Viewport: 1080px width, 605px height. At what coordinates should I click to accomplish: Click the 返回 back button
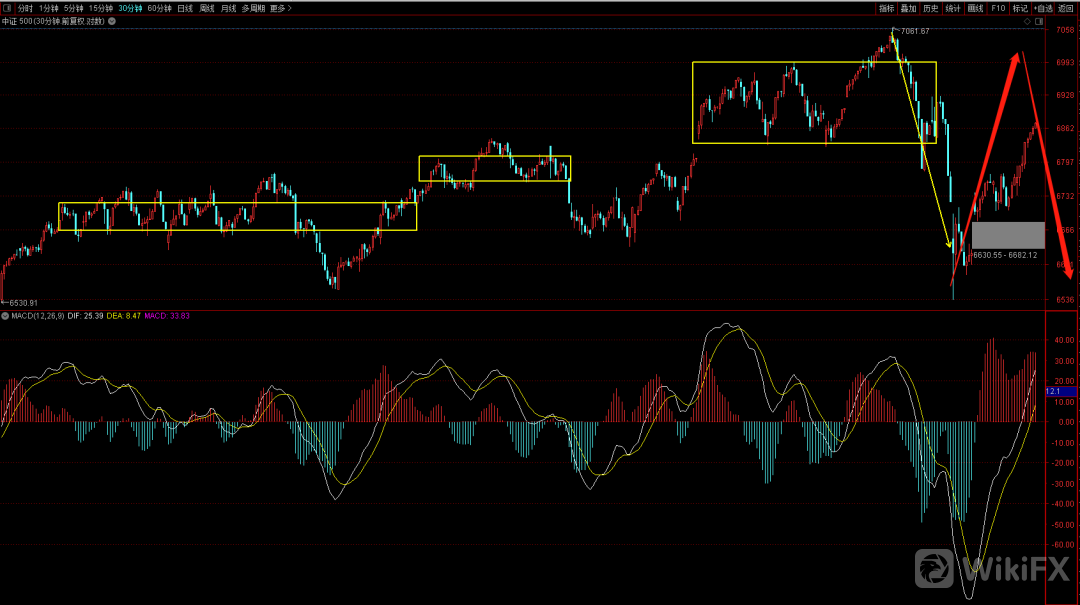coord(1065,8)
